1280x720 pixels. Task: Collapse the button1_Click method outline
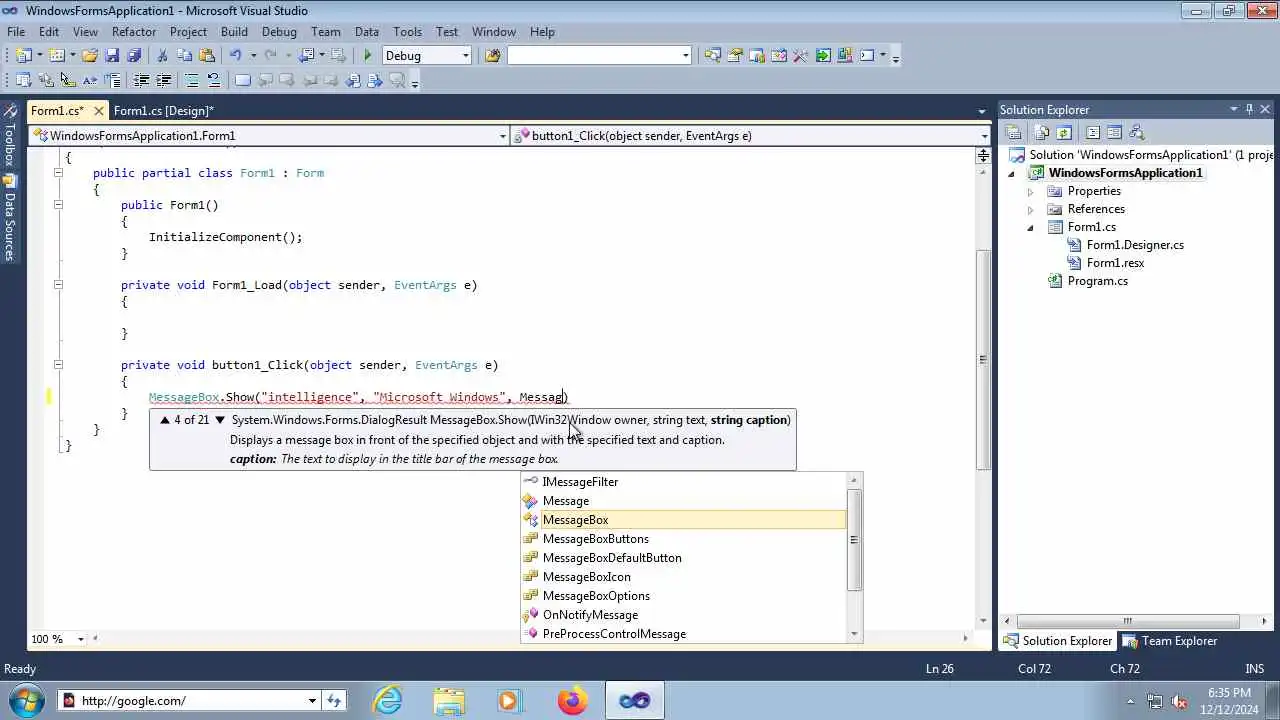(x=58, y=365)
